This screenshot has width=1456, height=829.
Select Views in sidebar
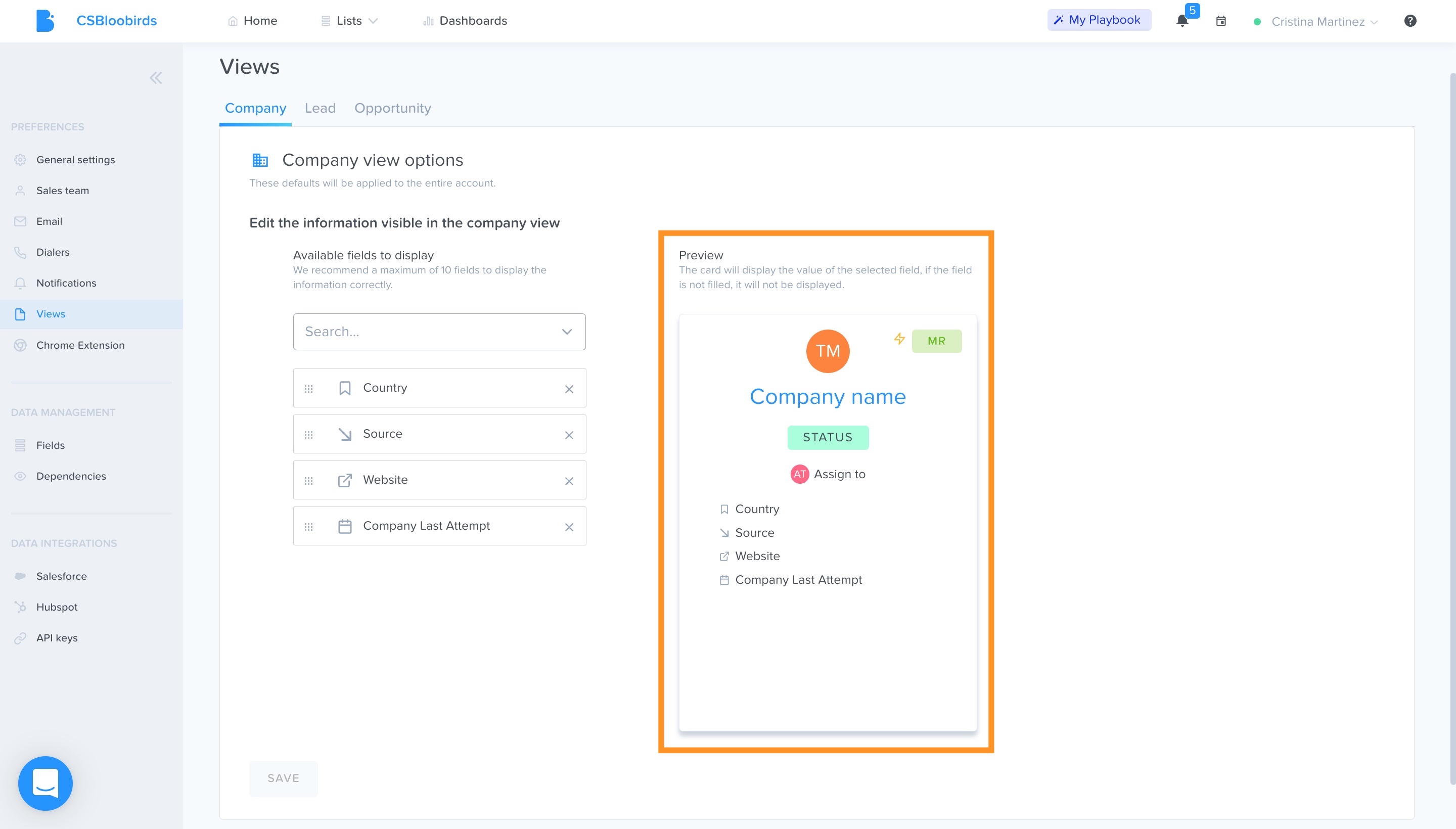91,314
